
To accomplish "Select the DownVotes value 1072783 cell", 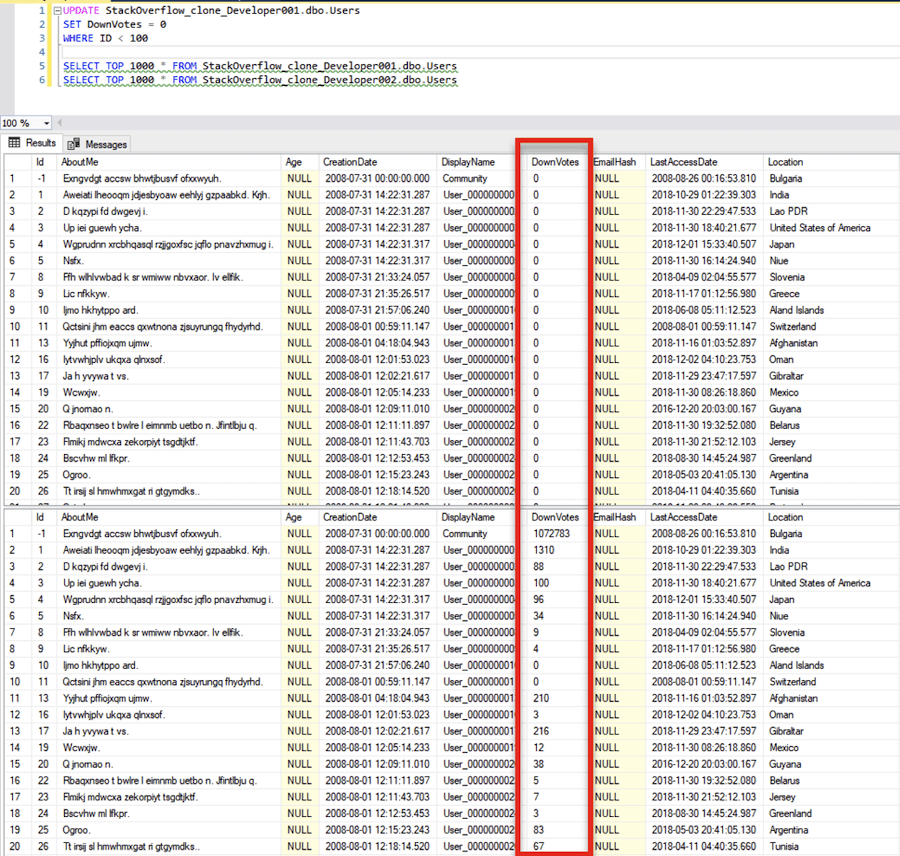I will tap(552, 534).
